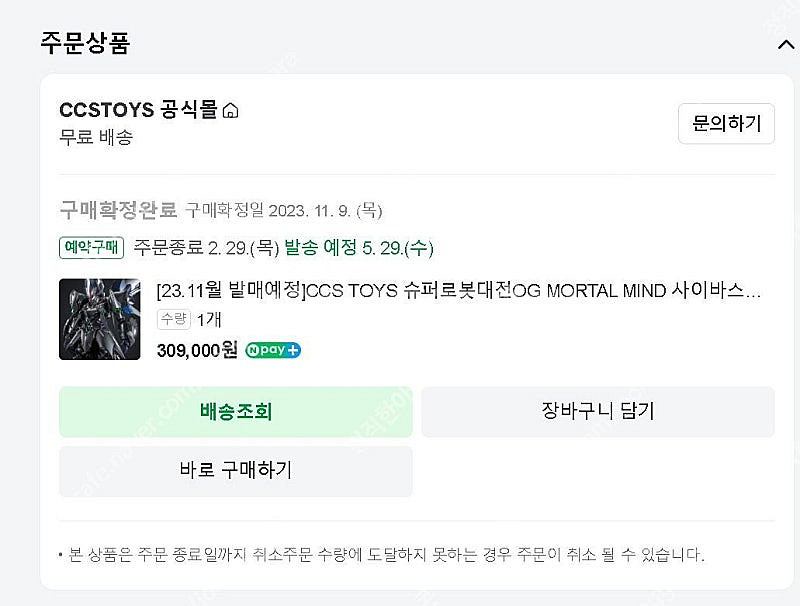Visit the CCSTOYS 공식몰 store name
This screenshot has height=606, width=800.
(x=138, y=110)
